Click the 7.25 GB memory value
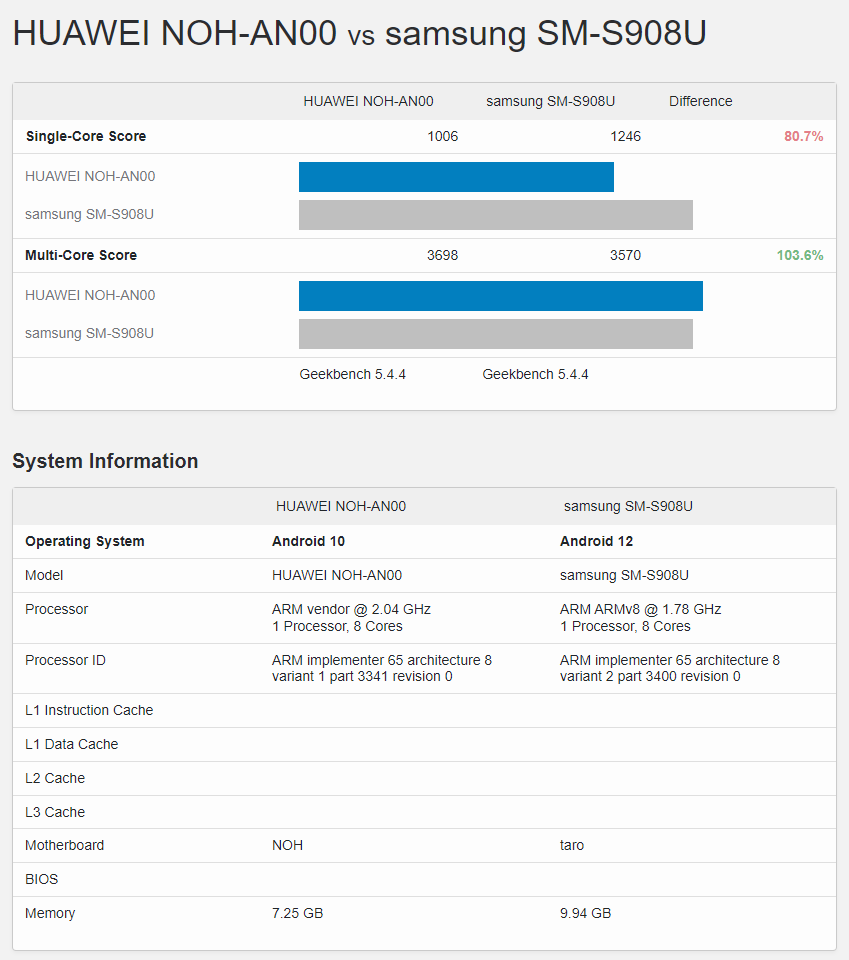849x960 pixels. (297, 913)
